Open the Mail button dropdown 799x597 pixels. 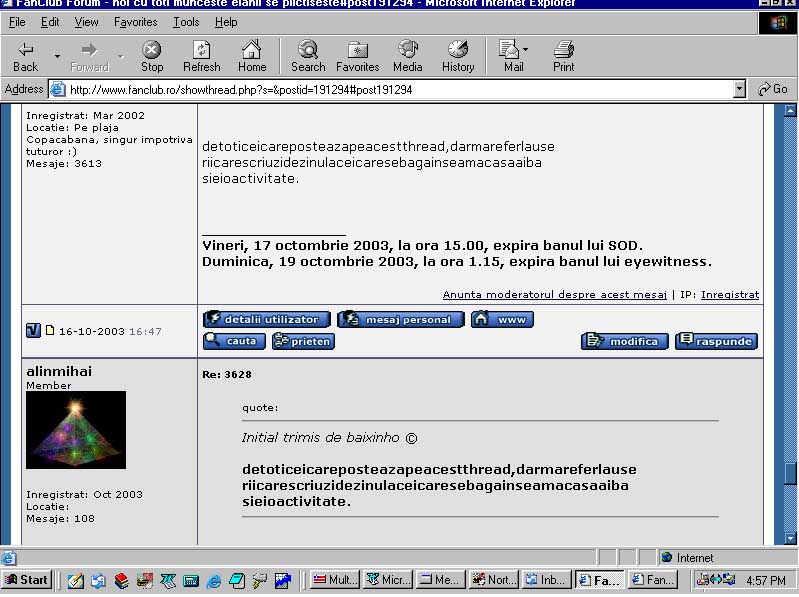pos(526,50)
